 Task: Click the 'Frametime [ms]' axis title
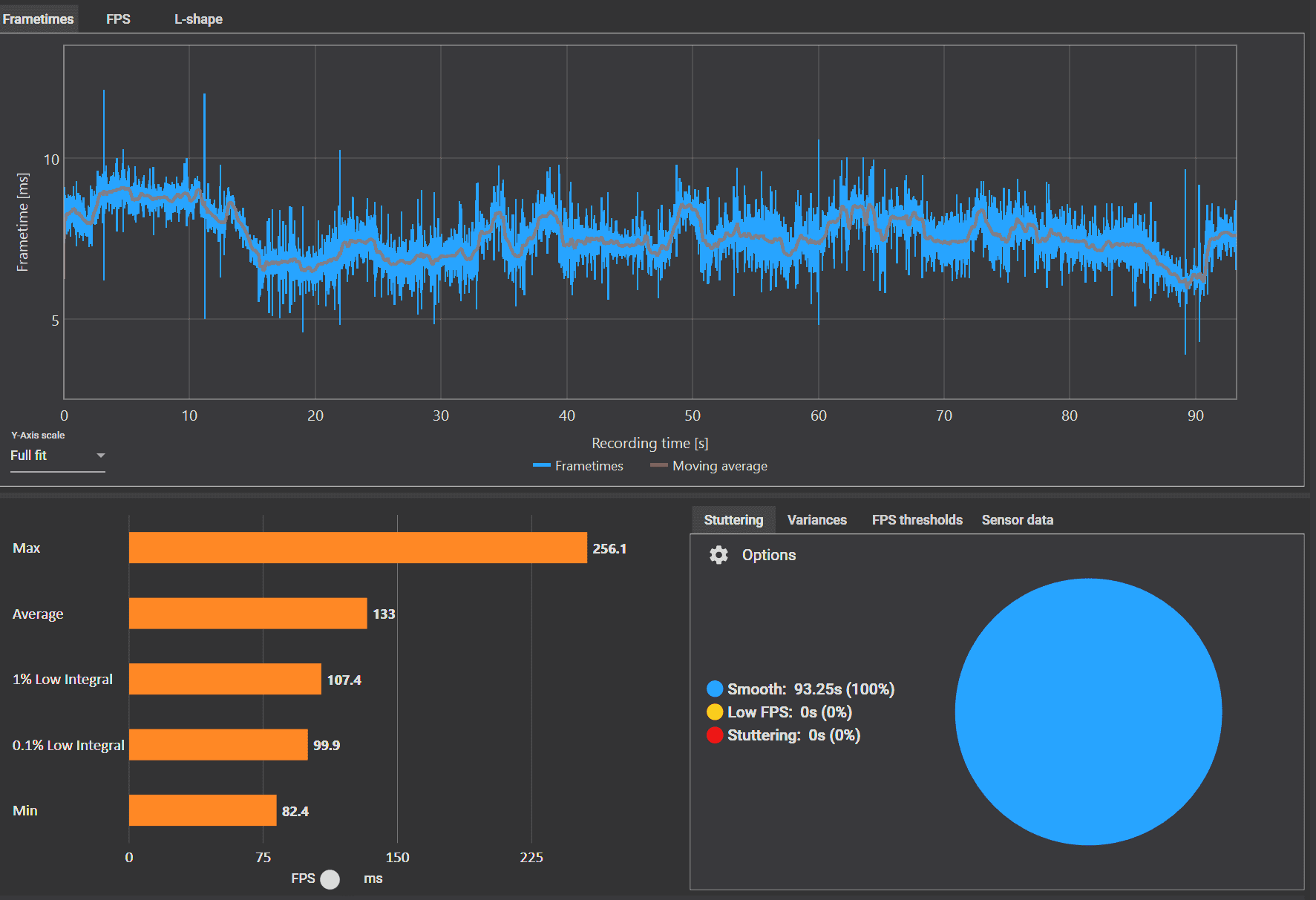(23, 223)
